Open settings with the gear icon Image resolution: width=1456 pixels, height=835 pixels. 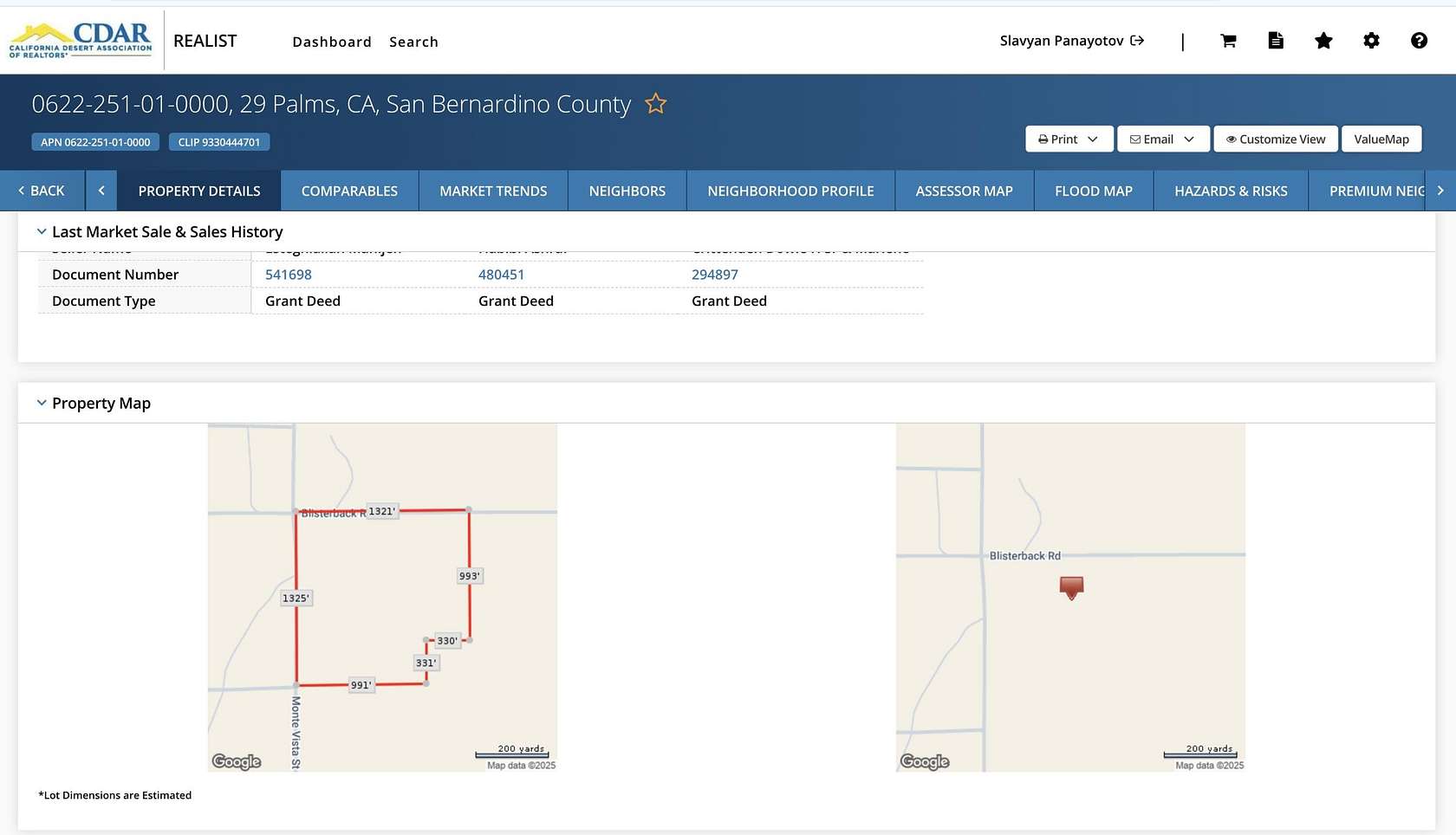[1371, 40]
